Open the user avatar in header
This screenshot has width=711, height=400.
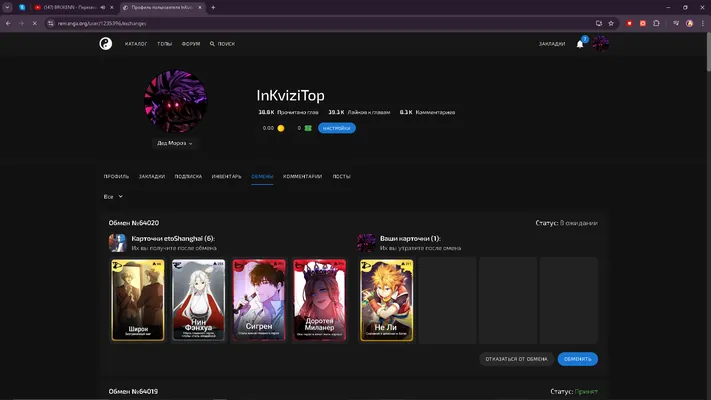(x=600, y=44)
